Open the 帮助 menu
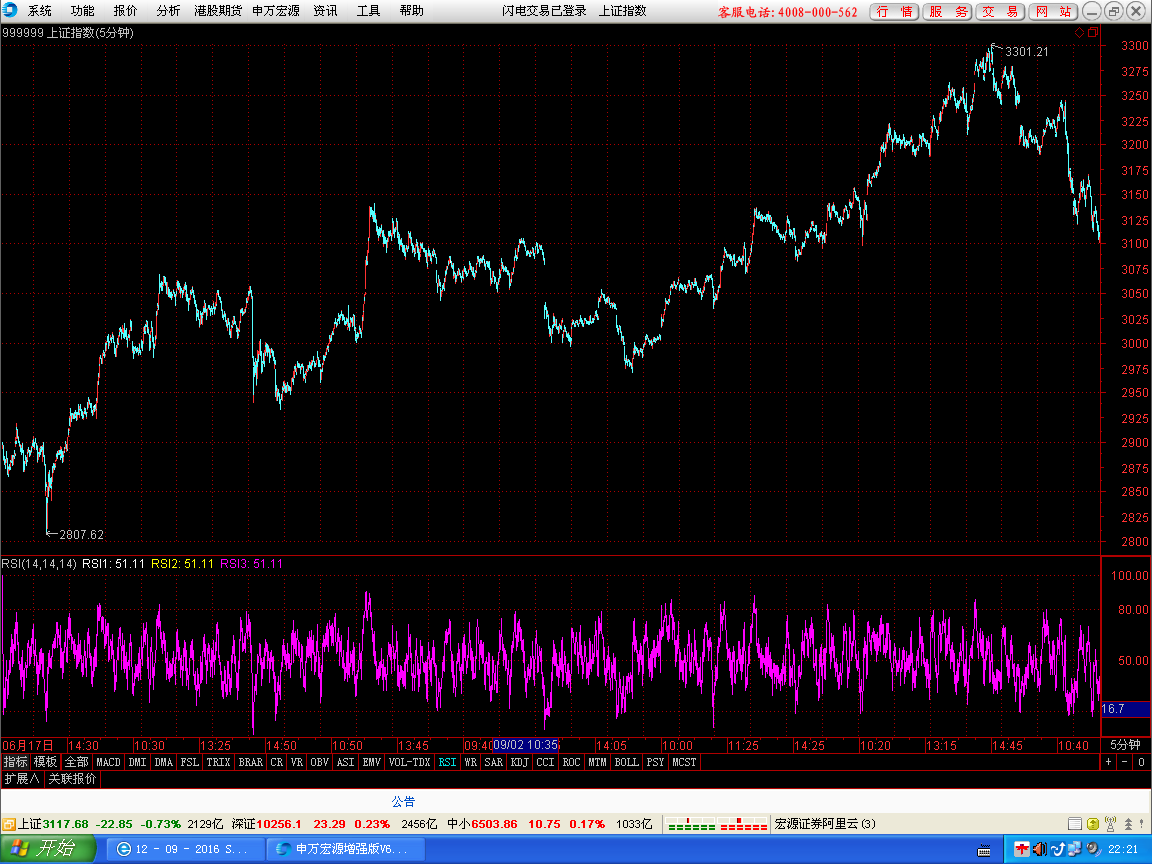Viewport: 1152px width, 864px height. click(x=411, y=11)
